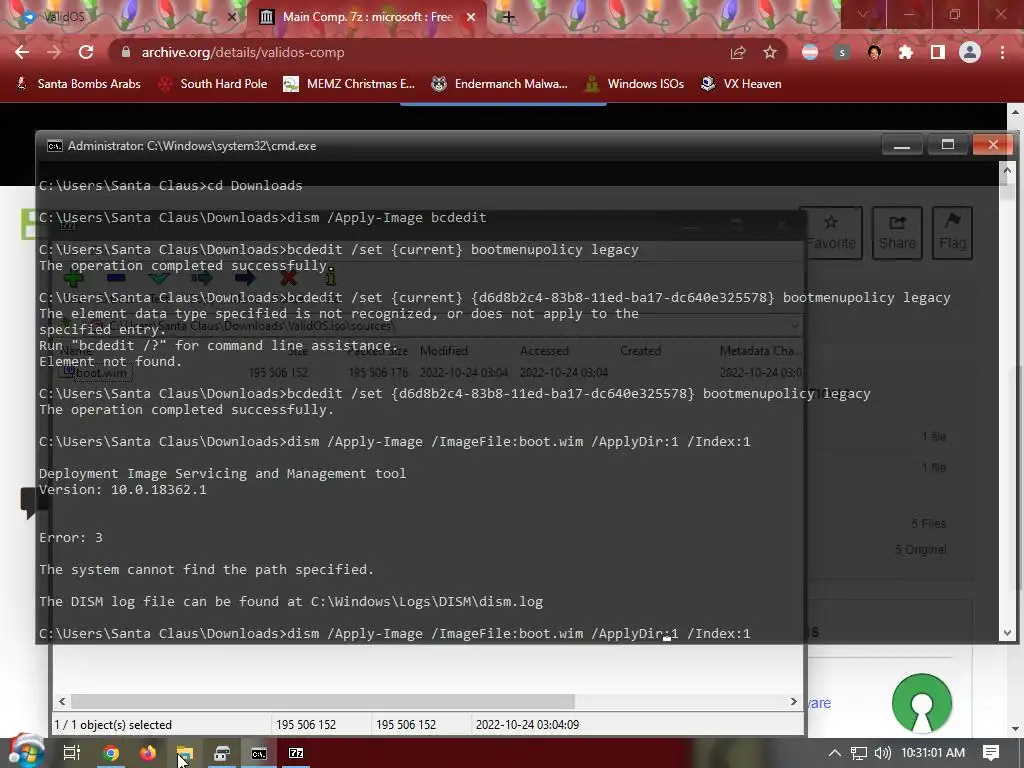Click the cmd.exe title bar icon
The width and height of the screenshot is (1024, 768).
coord(55,146)
